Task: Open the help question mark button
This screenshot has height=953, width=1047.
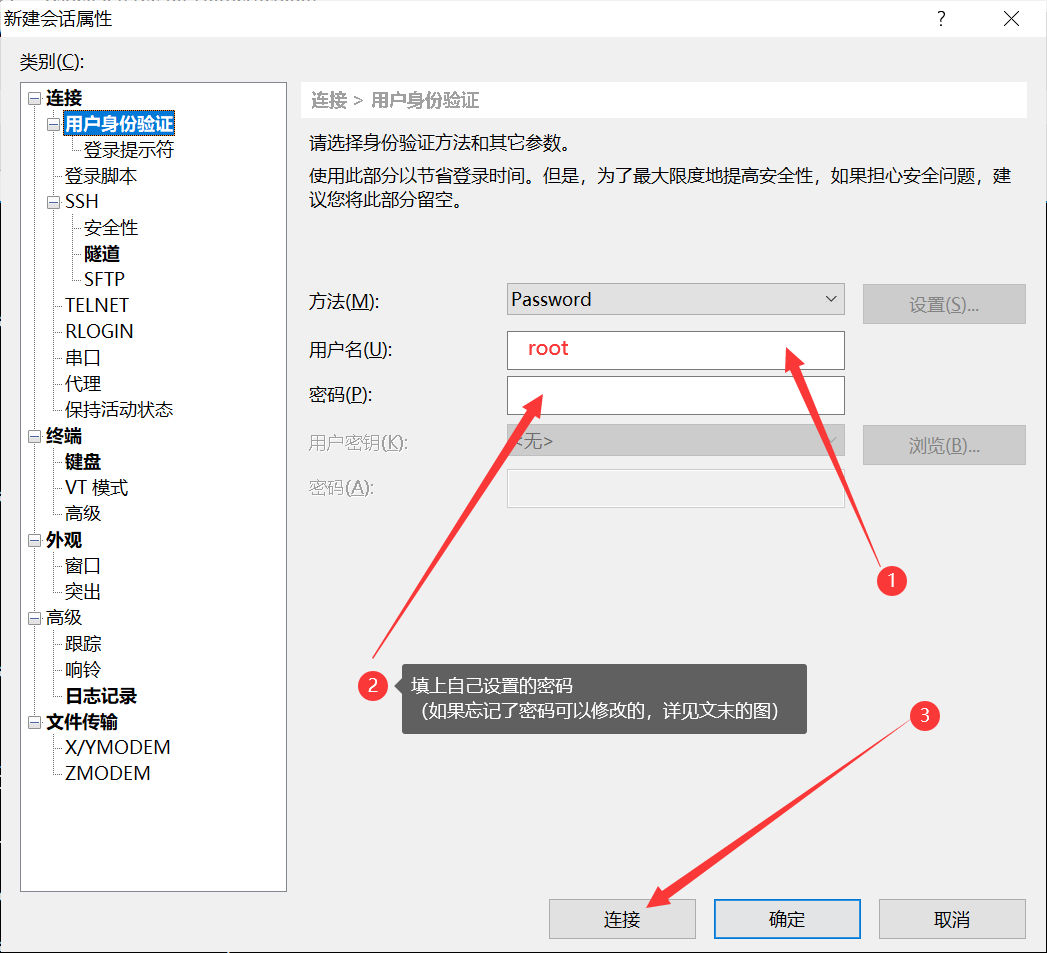Action: [941, 19]
